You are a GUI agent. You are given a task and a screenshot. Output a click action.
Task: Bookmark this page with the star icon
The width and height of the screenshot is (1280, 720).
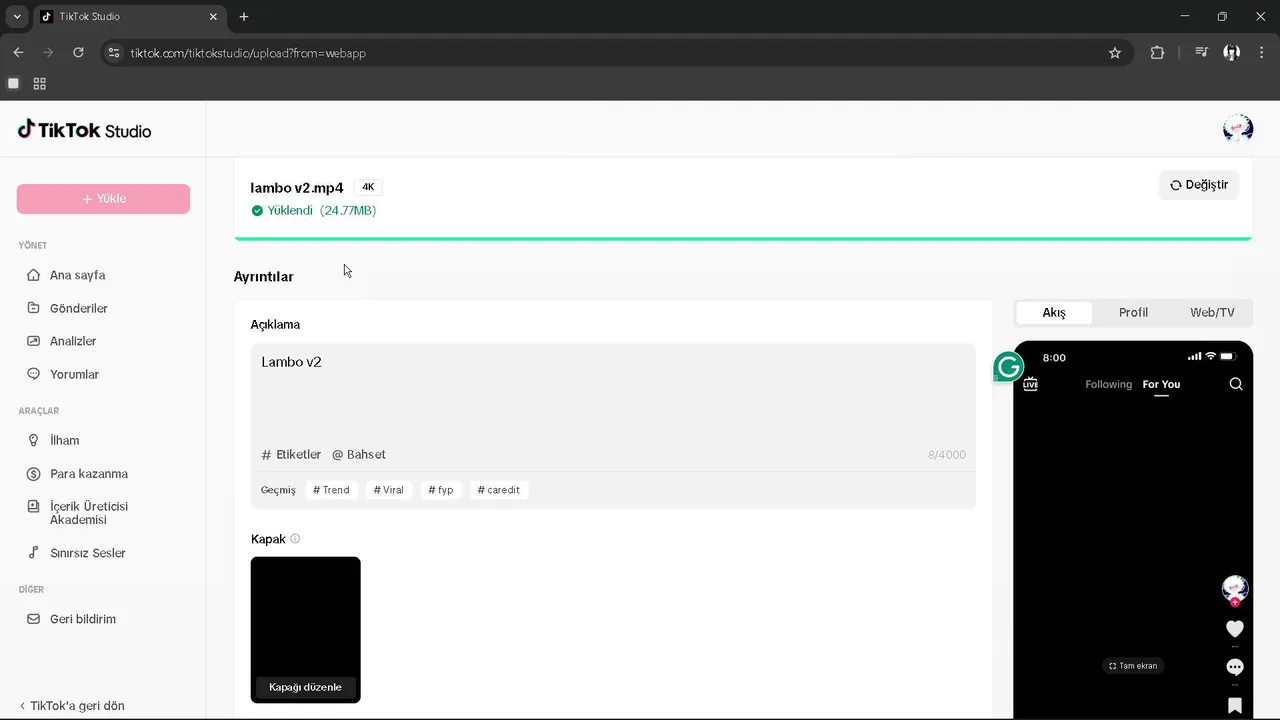coord(1115,53)
